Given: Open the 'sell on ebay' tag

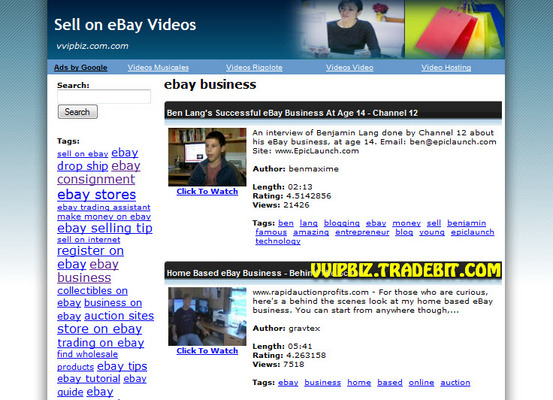Looking at the screenshot, I should click(83, 154).
